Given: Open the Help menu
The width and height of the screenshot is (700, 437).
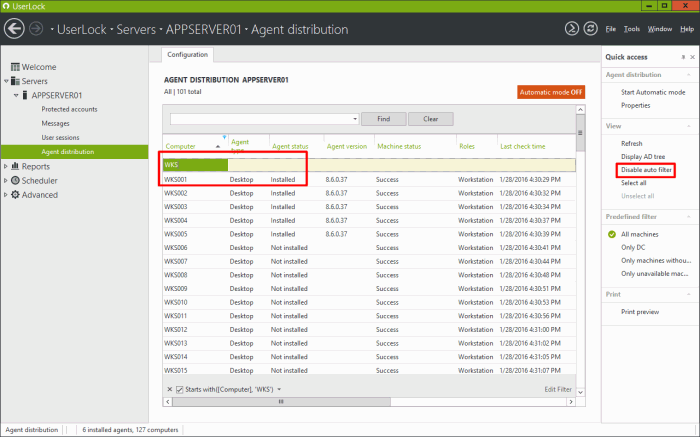Looking at the screenshot, I should (x=687, y=29).
